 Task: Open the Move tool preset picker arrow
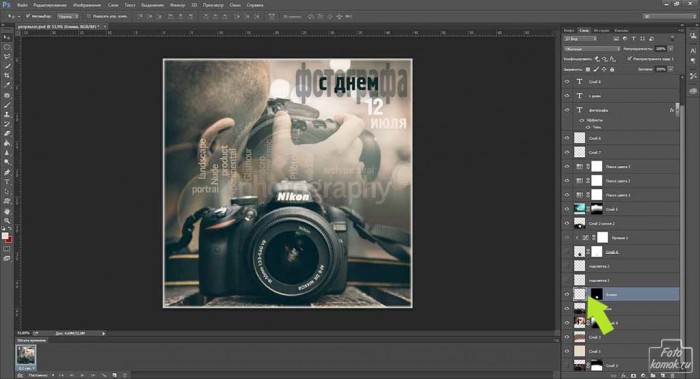(18, 16)
